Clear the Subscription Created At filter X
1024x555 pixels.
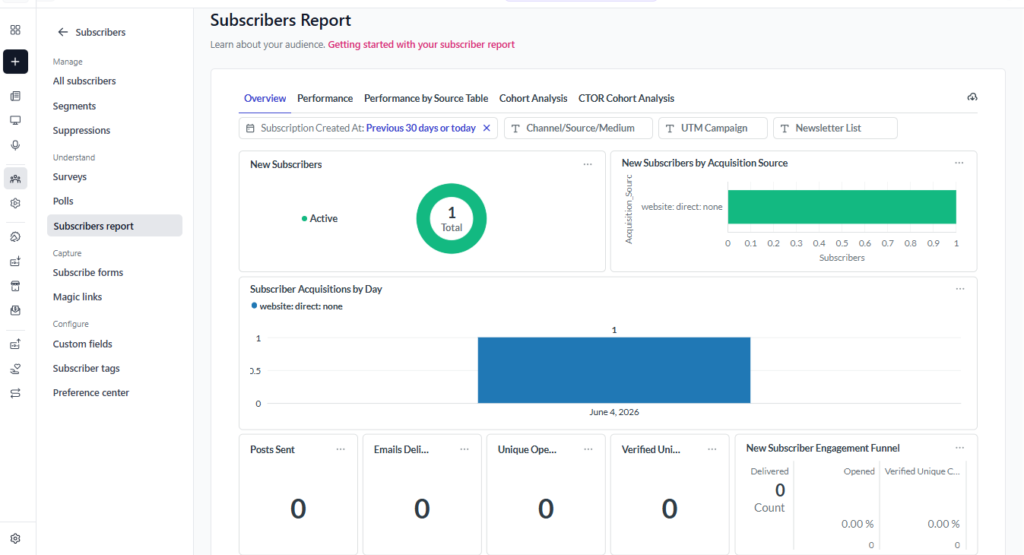point(487,128)
